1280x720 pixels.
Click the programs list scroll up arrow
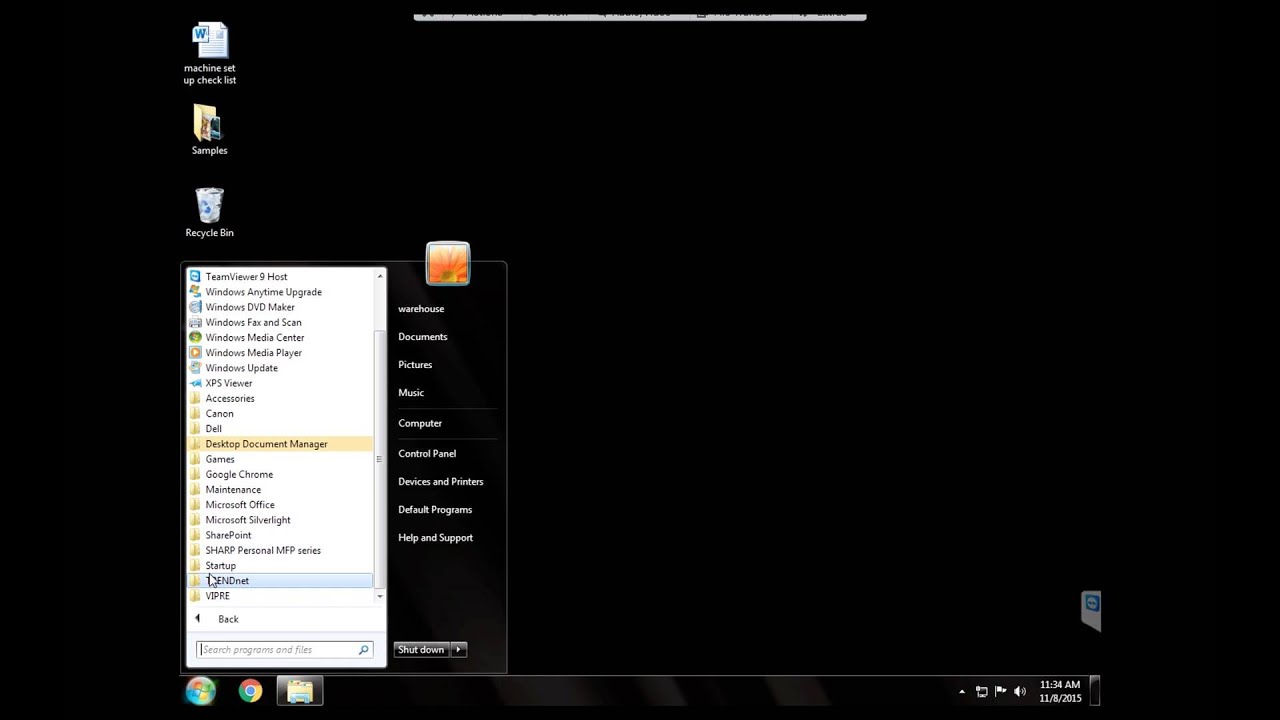click(380, 275)
